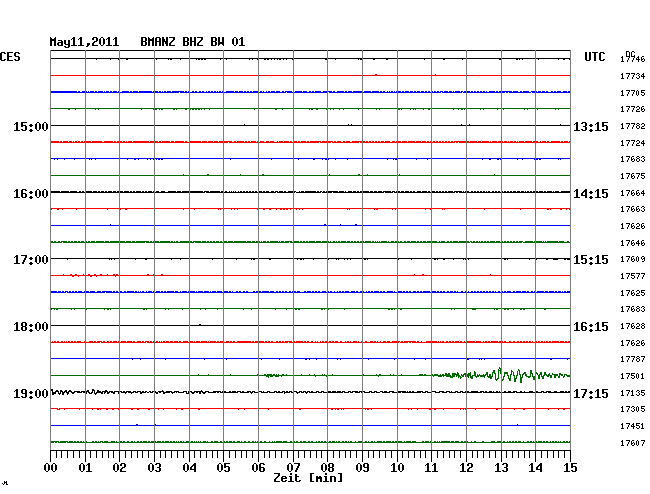The width and height of the screenshot is (650, 494).
Task: Click the offset value 17746
Action: click(633, 59)
